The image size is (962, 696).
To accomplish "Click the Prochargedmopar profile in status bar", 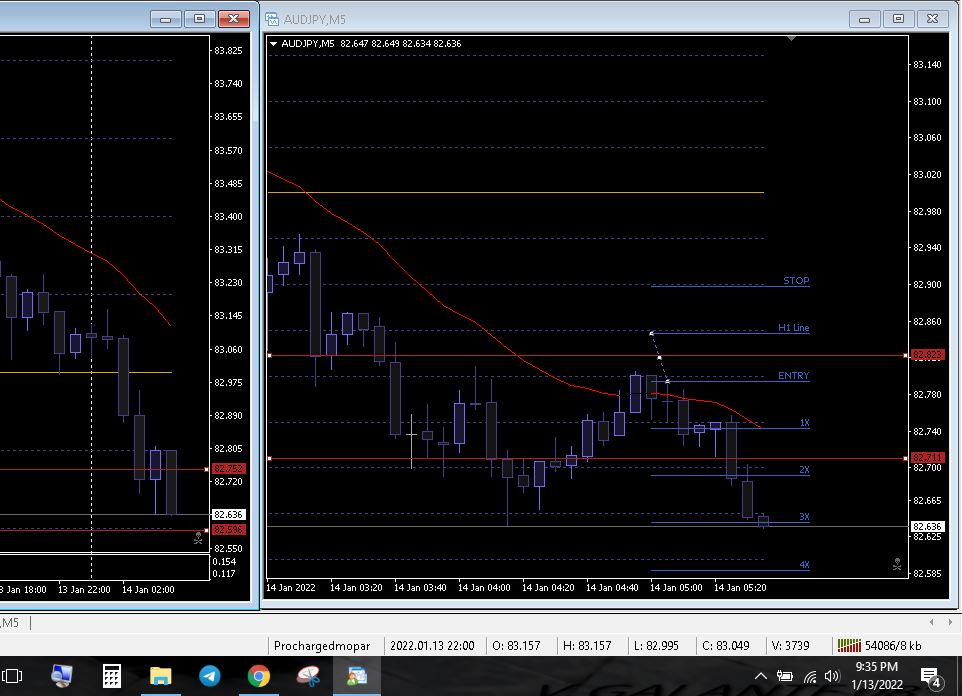I will coord(321,646).
